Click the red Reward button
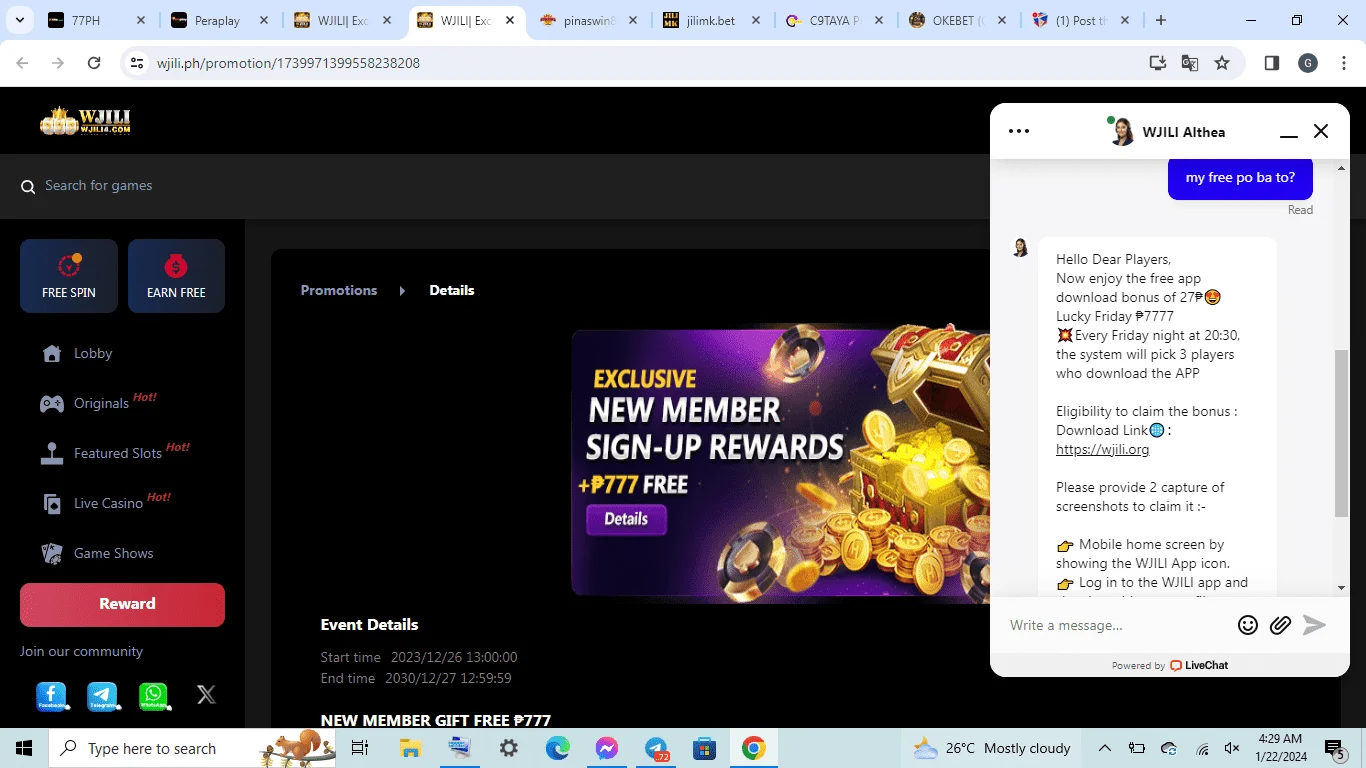This screenshot has width=1366, height=768. pos(122,604)
